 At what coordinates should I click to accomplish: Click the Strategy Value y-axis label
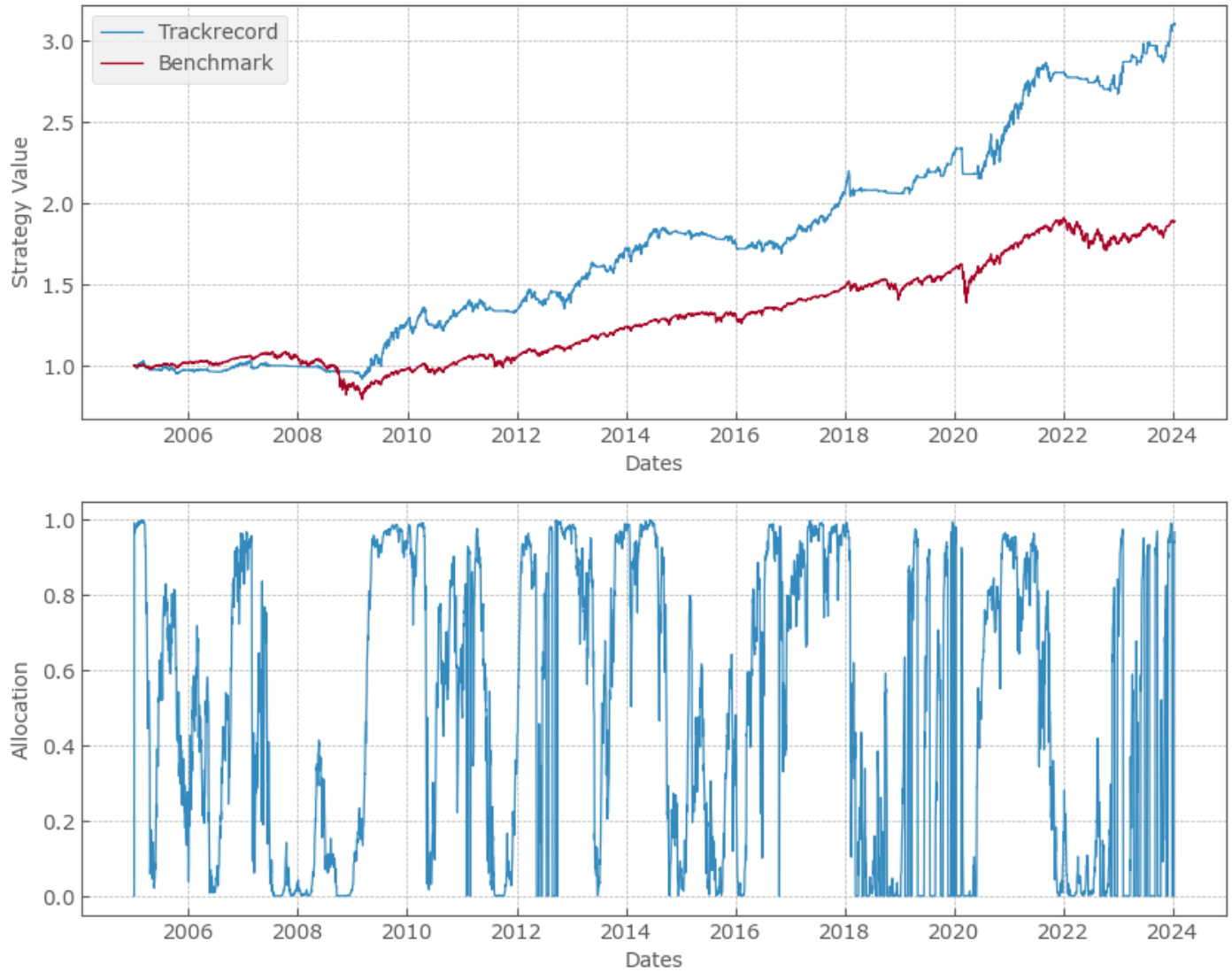click(x=19, y=212)
